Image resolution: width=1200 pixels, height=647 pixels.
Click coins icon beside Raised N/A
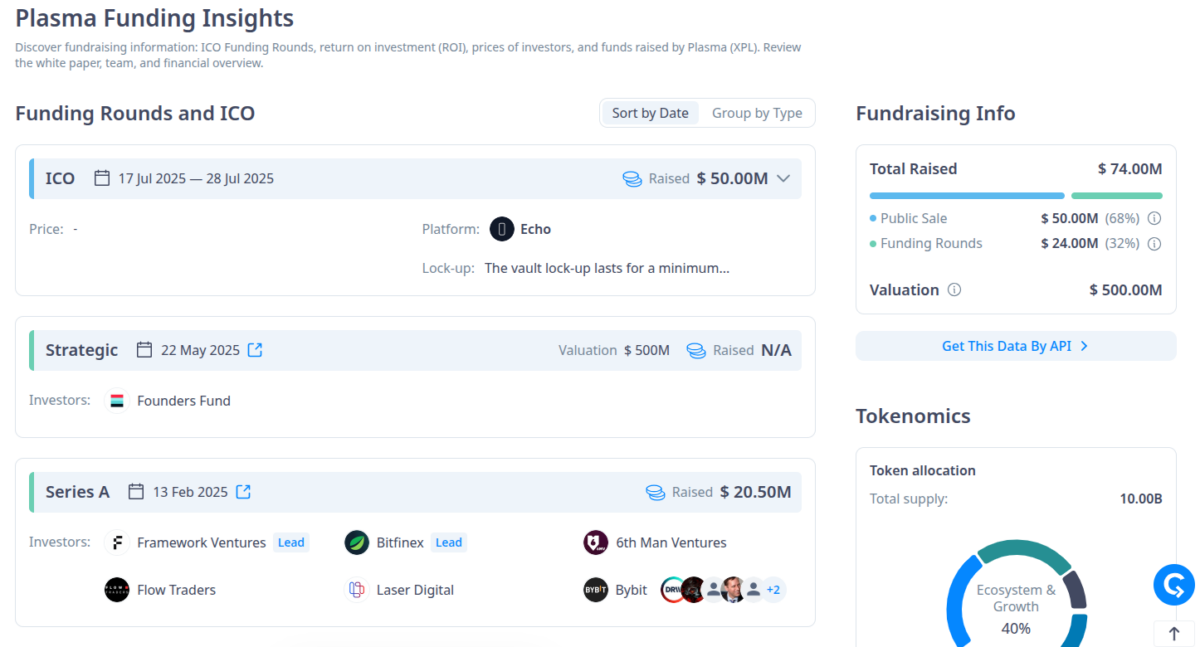pos(696,351)
